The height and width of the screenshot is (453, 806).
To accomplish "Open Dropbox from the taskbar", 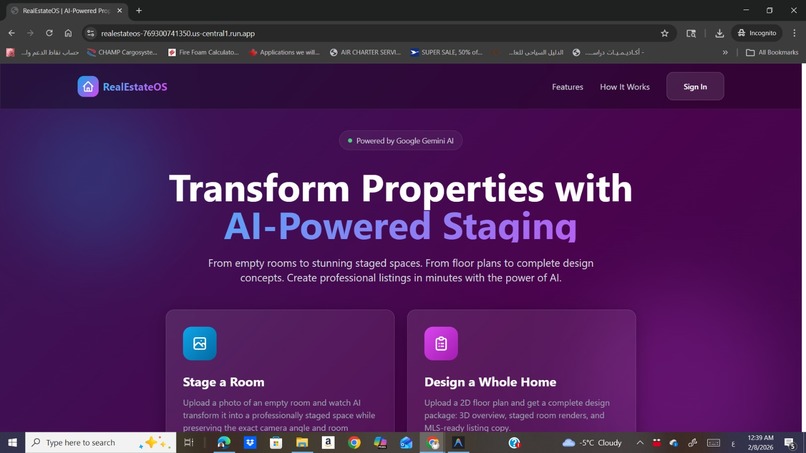I will pyautogui.click(x=250, y=442).
